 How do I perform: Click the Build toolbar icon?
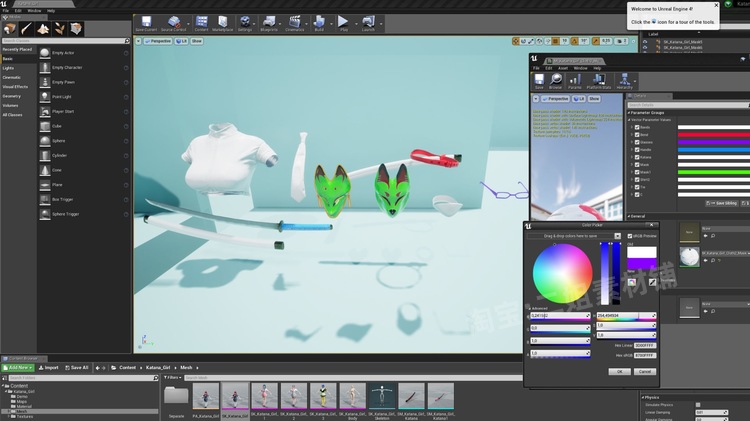[319, 23]
